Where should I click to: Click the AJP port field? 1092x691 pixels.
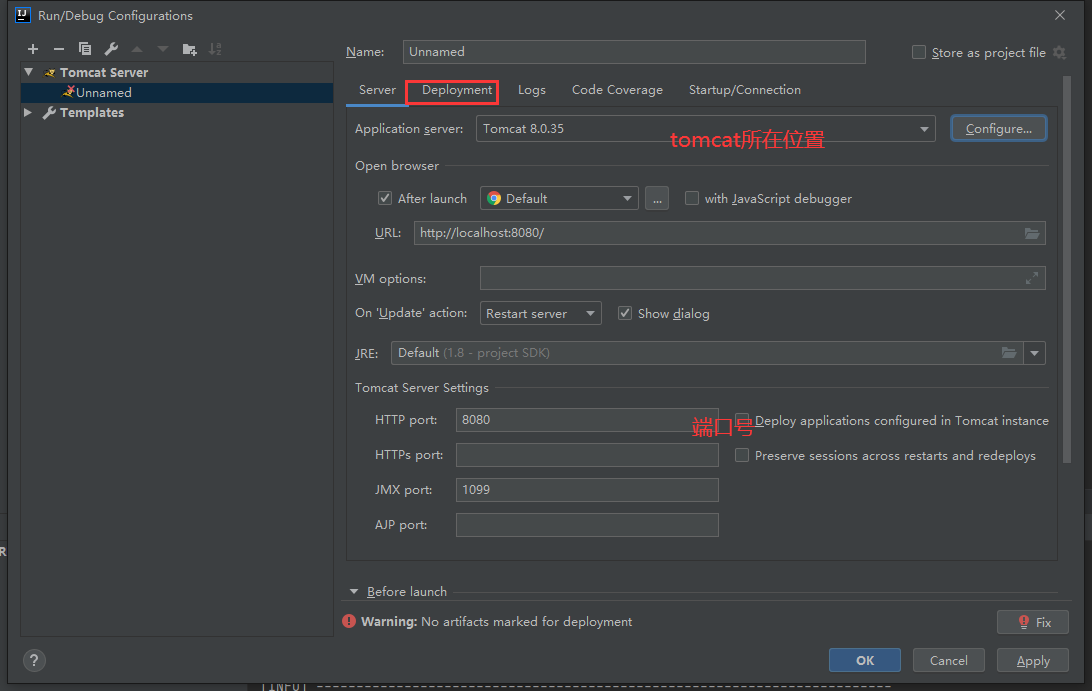point(587,525)
